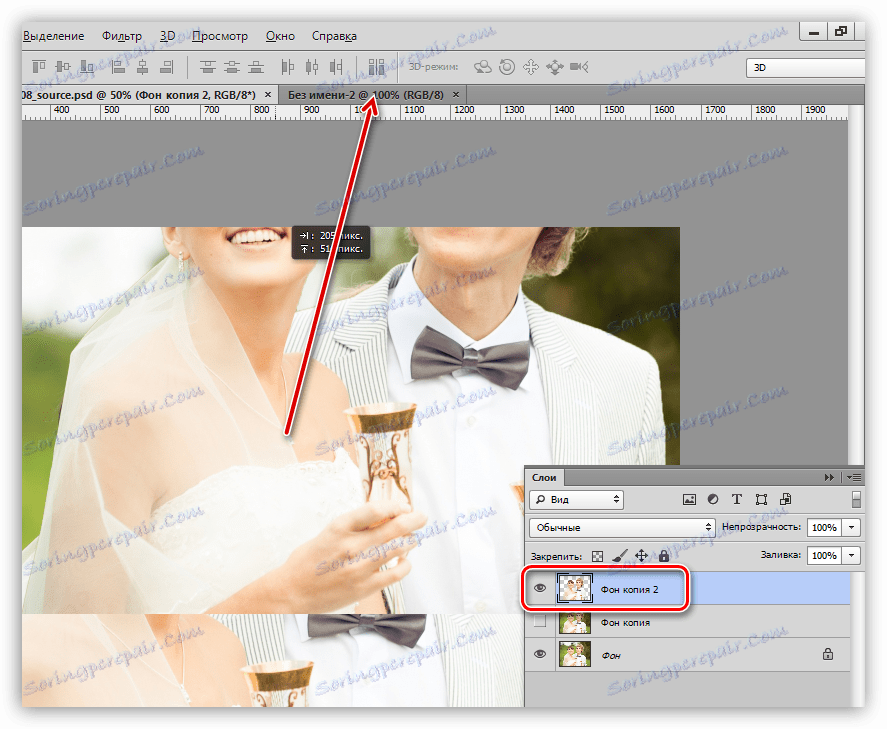Distribute vertical centers icon
The image size is (887, 729).
[x=232, y=67]
